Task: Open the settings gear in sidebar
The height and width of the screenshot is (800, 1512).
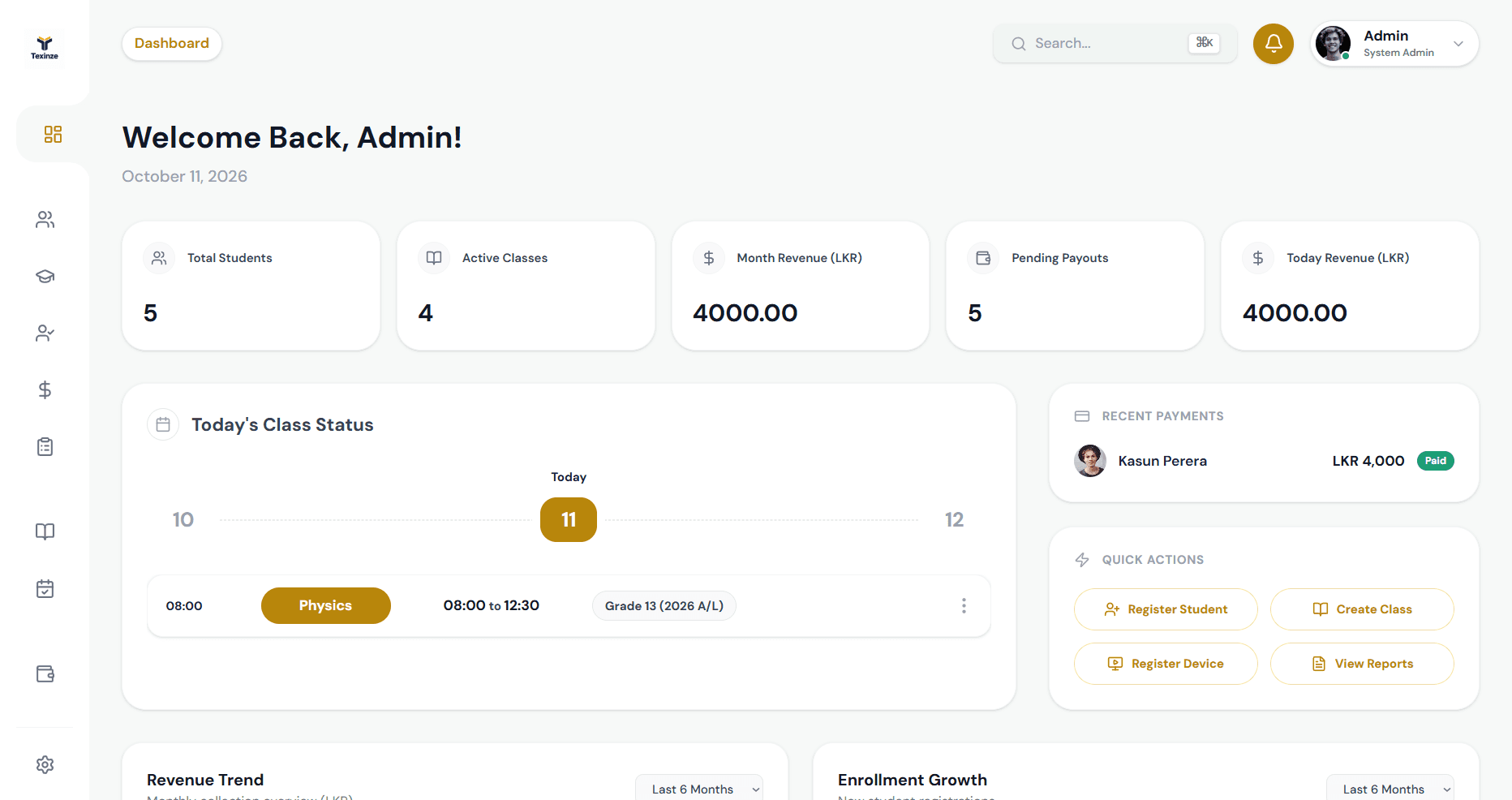Action: pyautogui.click(x=45, y=764)
